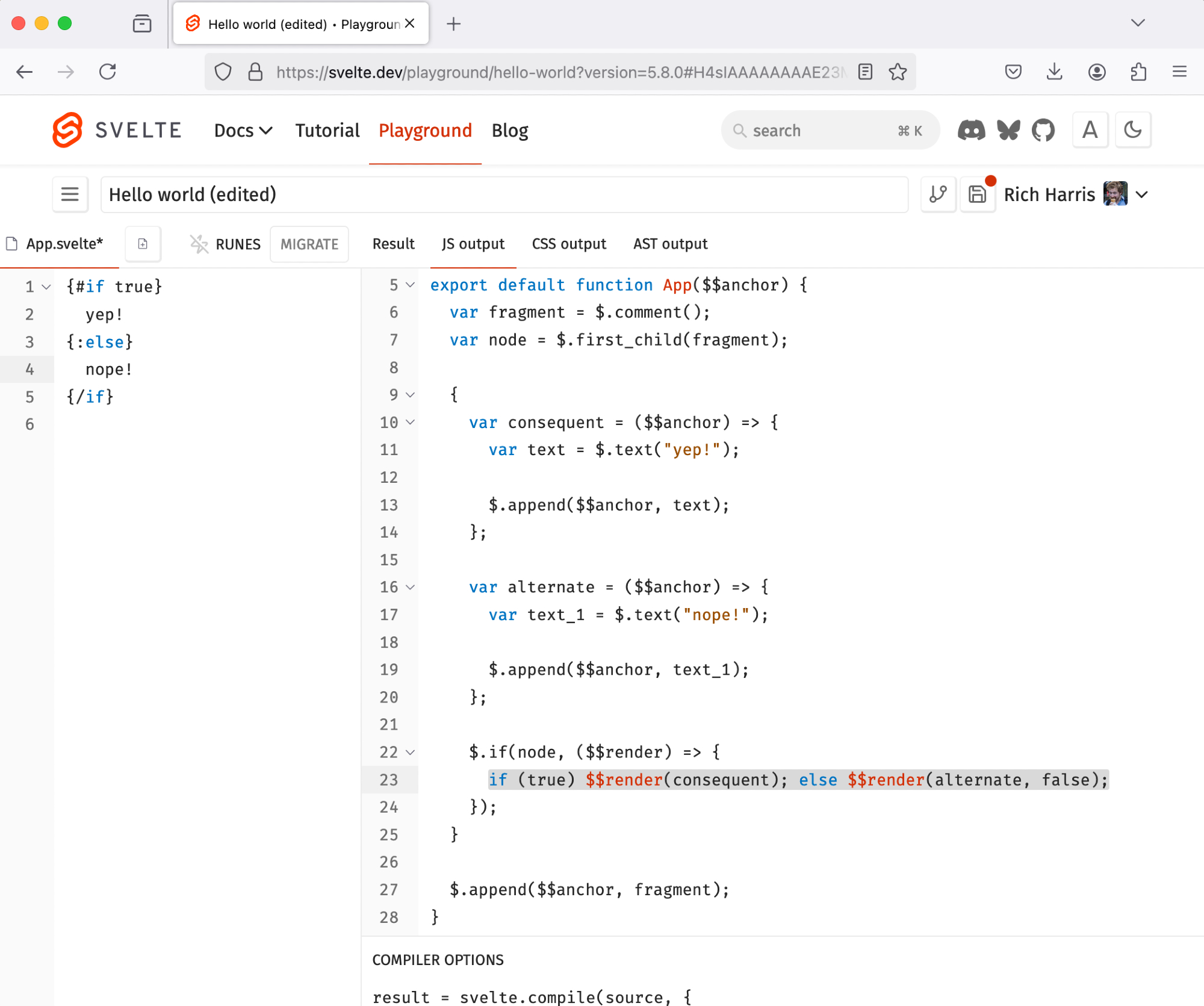
Task: Click the save playground icon
Action: coord(977,194)
